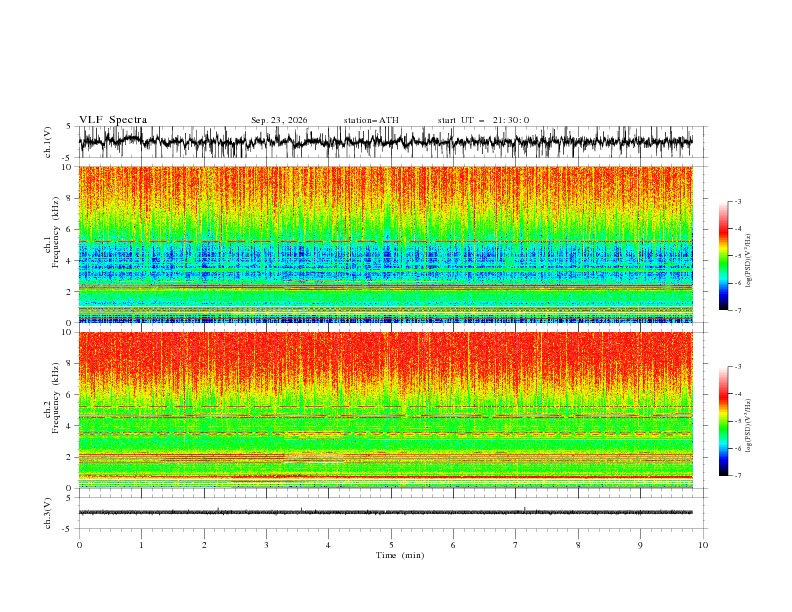Click the start UT 21:30:0 label
The width and height of the screenshot is (792, 612).
[x=483, y=120]
